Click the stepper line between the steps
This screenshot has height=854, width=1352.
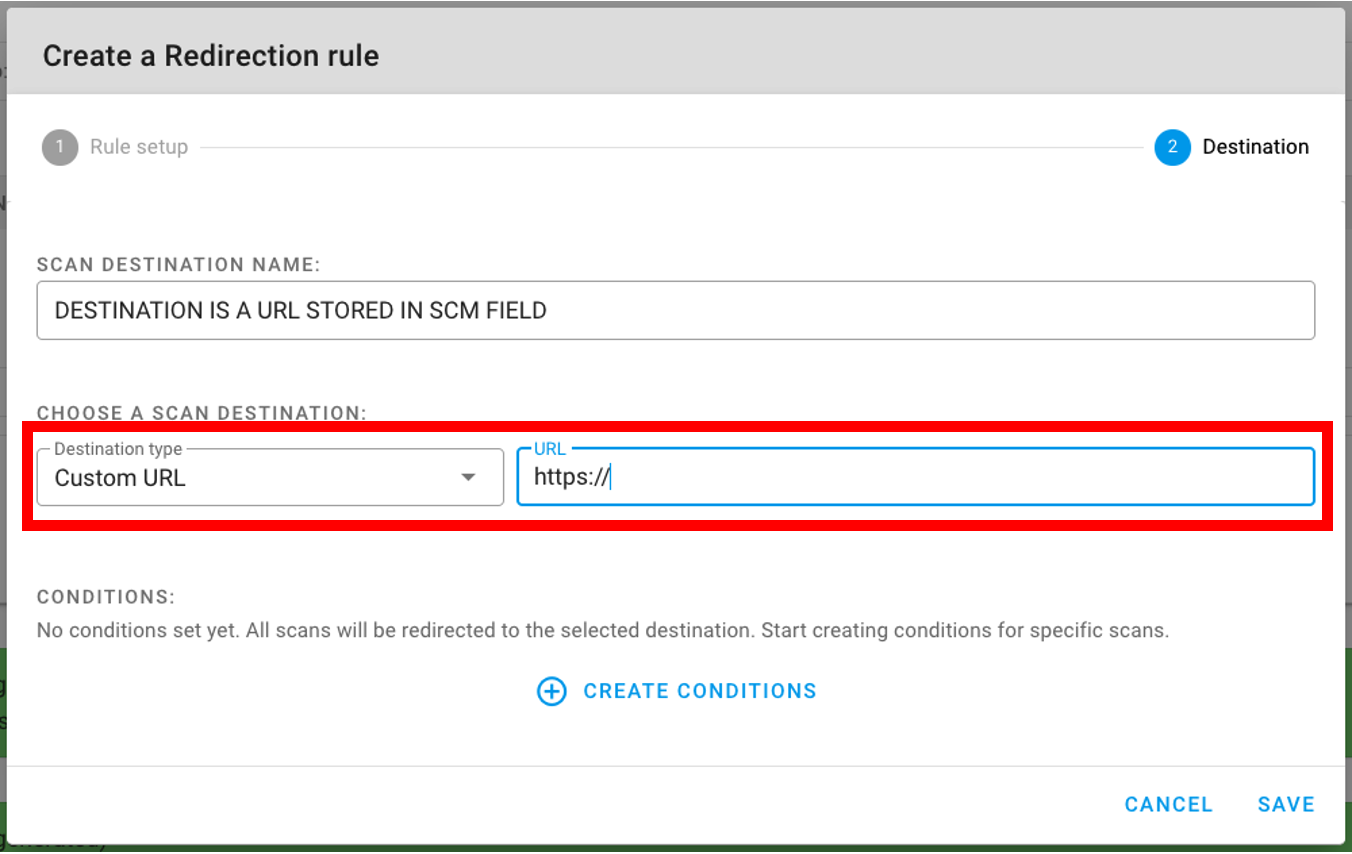coord(670,147)
